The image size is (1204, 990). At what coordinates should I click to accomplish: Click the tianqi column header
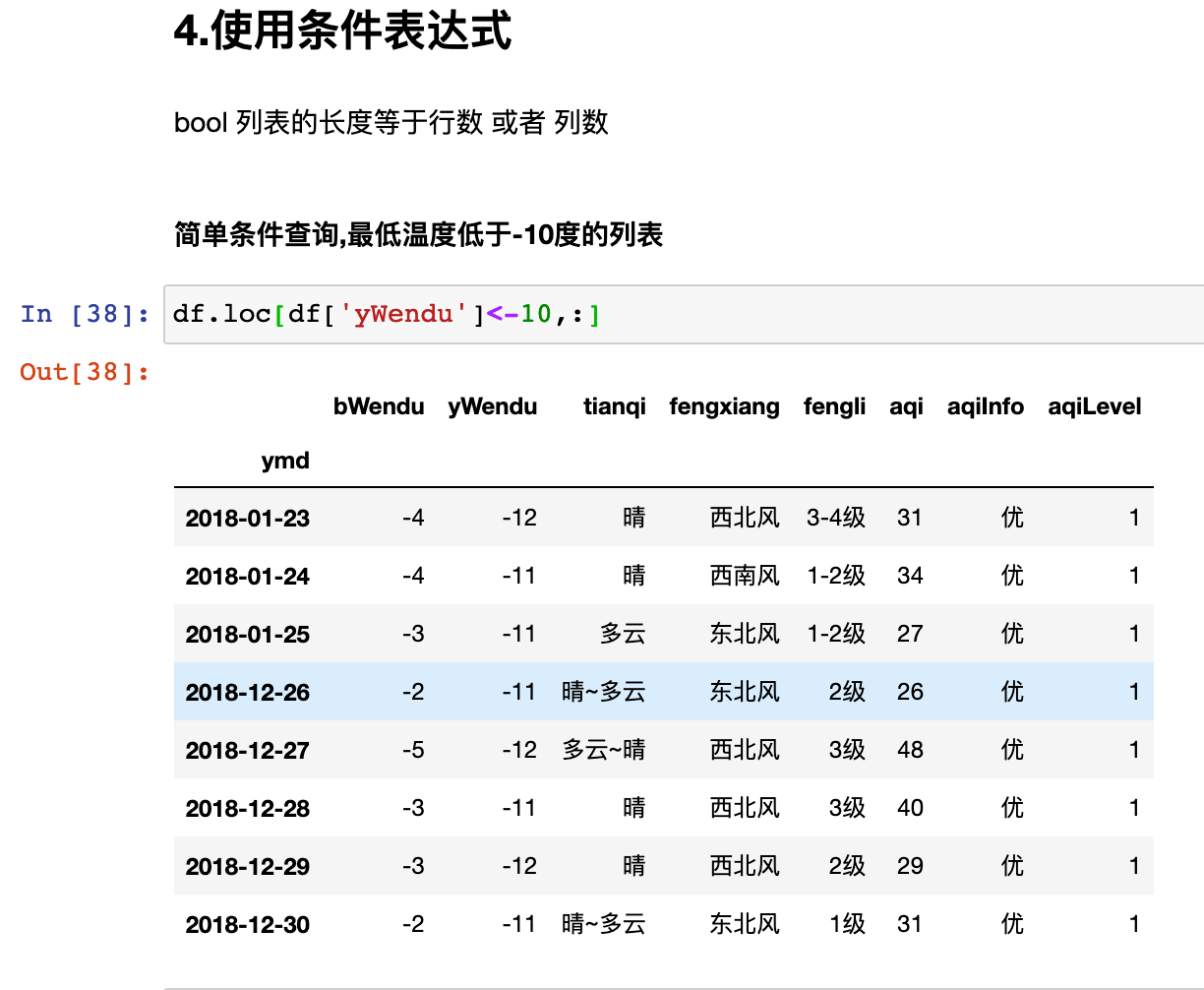[614, 405]
